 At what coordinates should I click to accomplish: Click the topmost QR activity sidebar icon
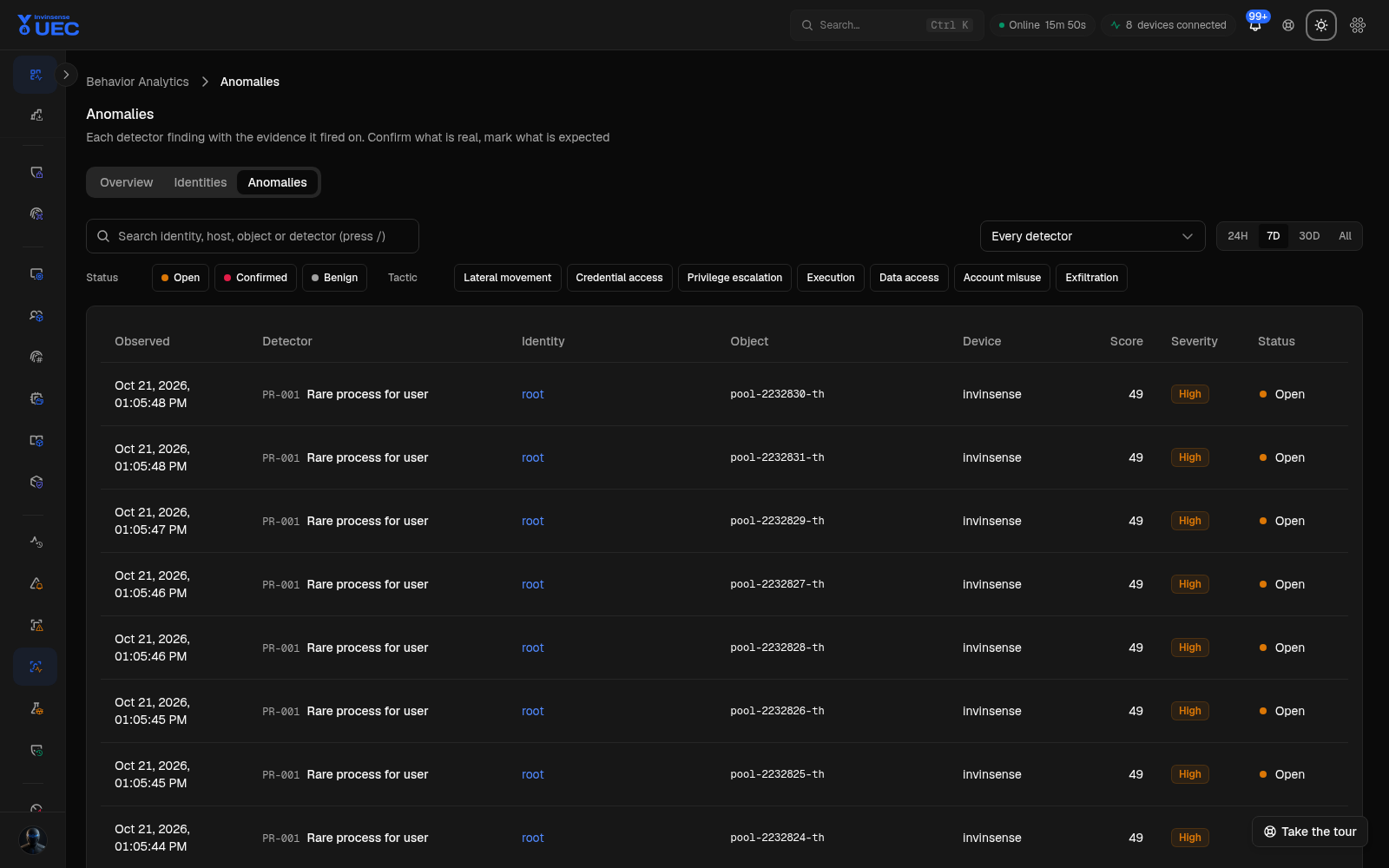[x=36, y=75]
